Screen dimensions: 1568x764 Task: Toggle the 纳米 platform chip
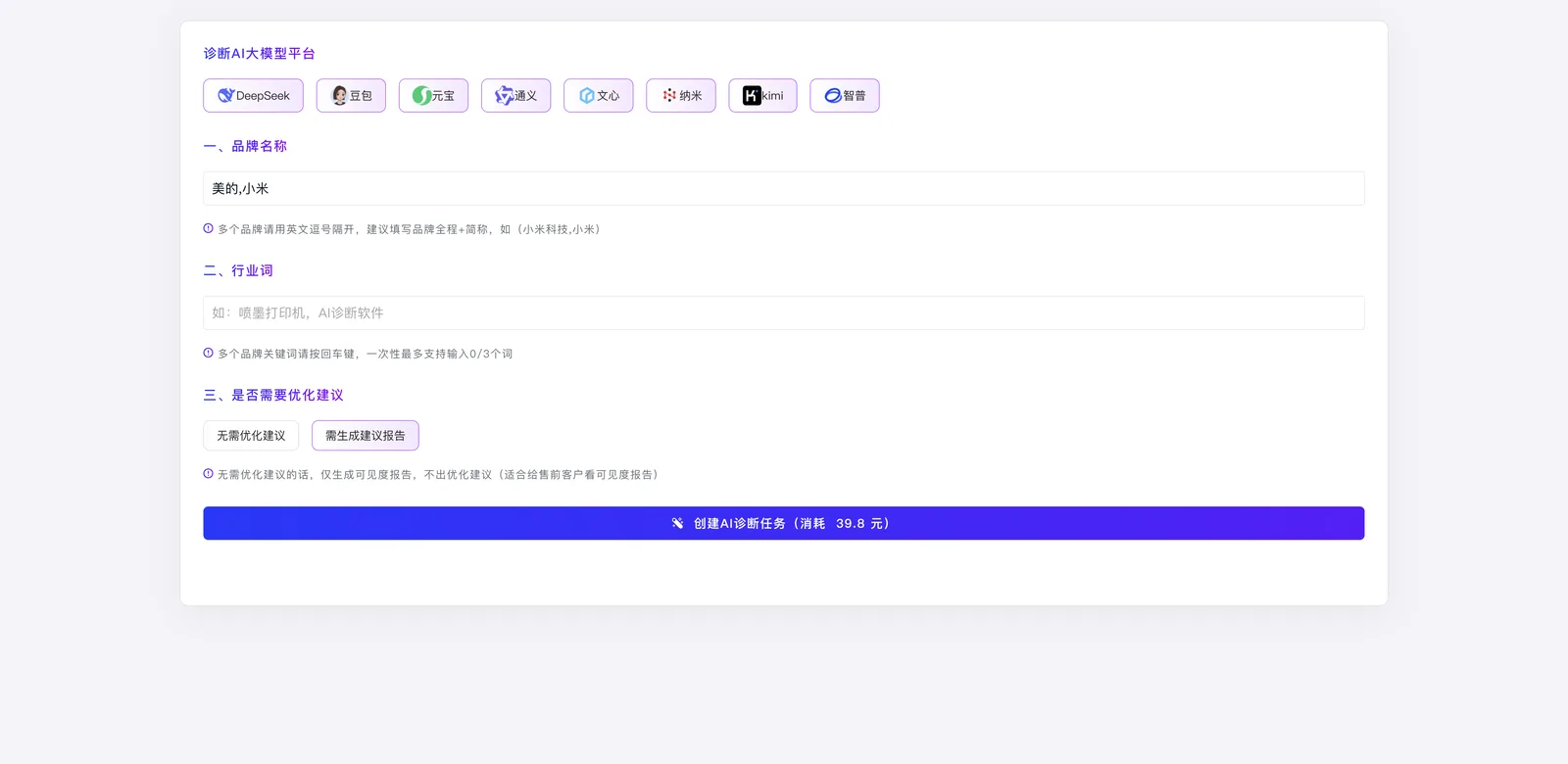pyautogui.click(x=681, y=96)
